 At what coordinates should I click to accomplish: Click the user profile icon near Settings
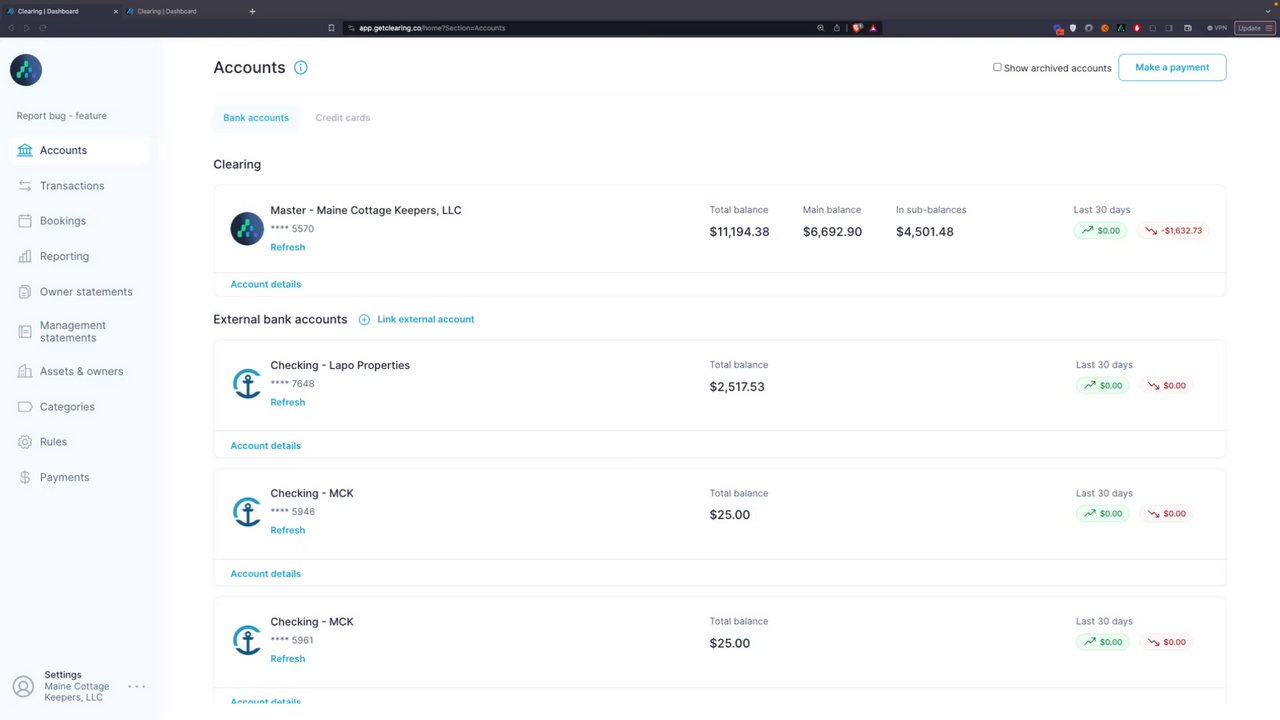23,687
